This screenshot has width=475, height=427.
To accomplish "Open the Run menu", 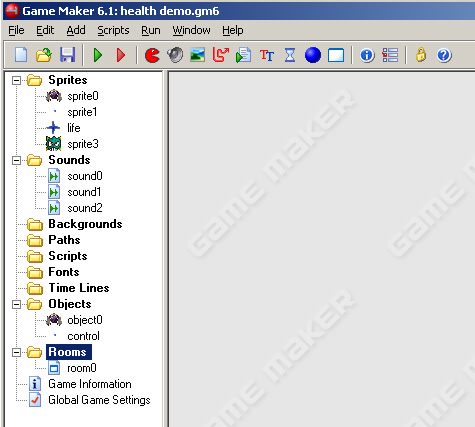I will [x=151, y=30].
